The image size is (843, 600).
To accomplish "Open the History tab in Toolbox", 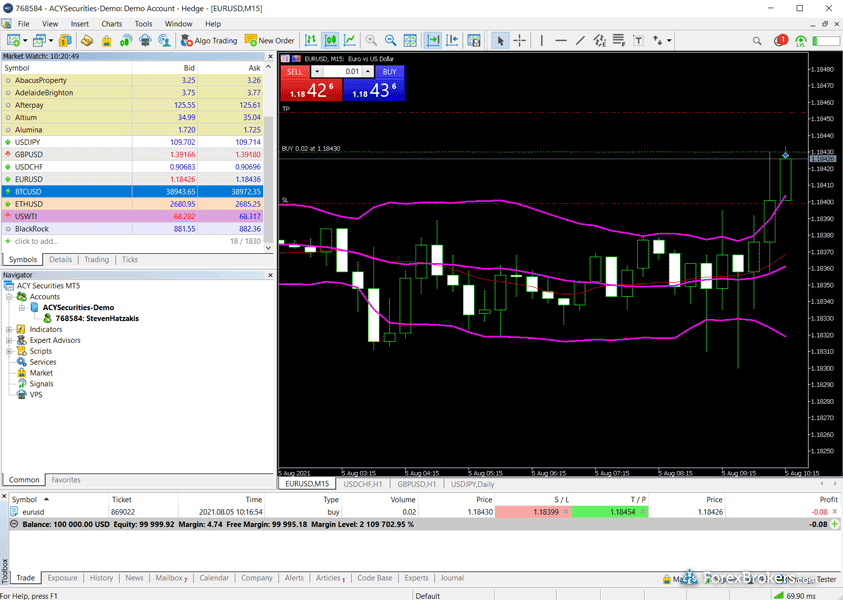I will tap(102, 578).
